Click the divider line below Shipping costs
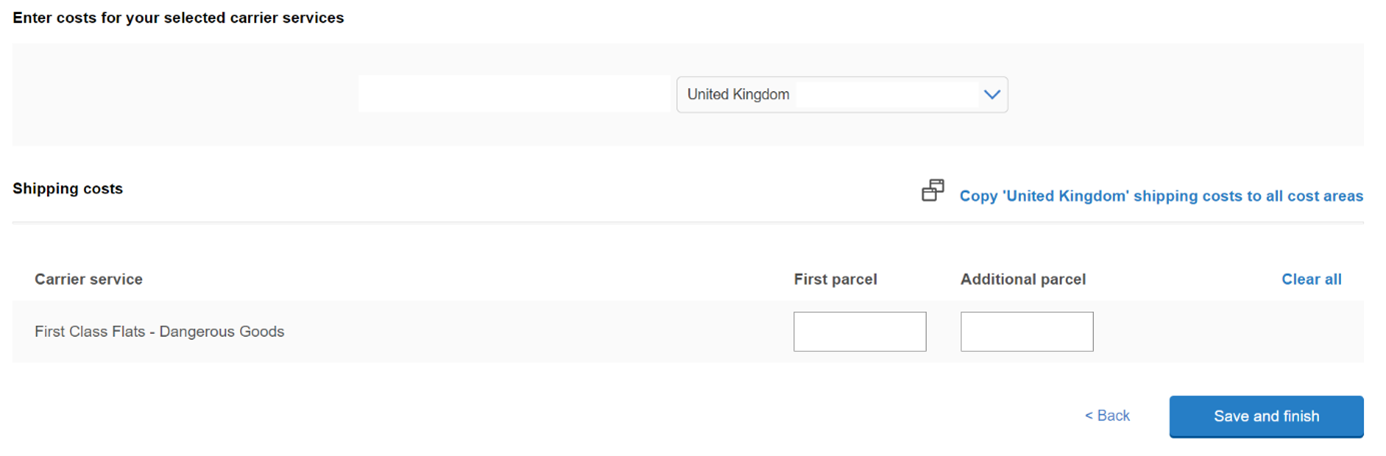The image size is (1386, 456). (687, 222)
